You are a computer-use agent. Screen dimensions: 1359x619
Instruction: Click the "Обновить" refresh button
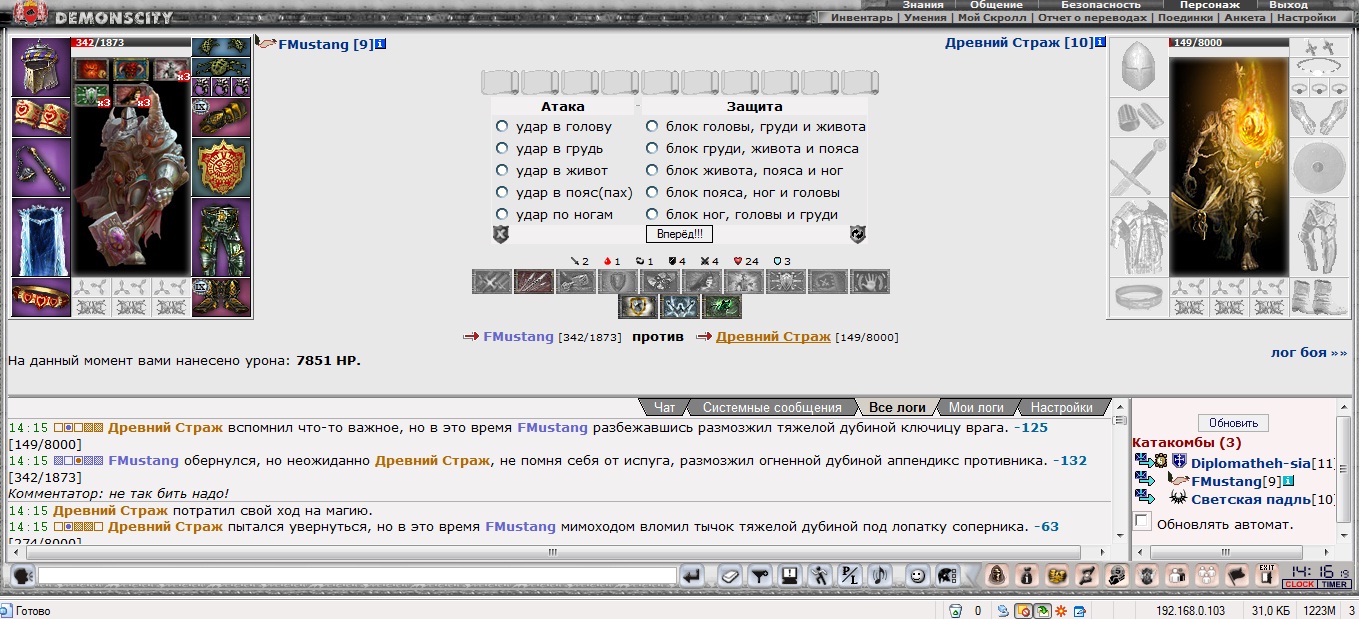click(1233, 423)
